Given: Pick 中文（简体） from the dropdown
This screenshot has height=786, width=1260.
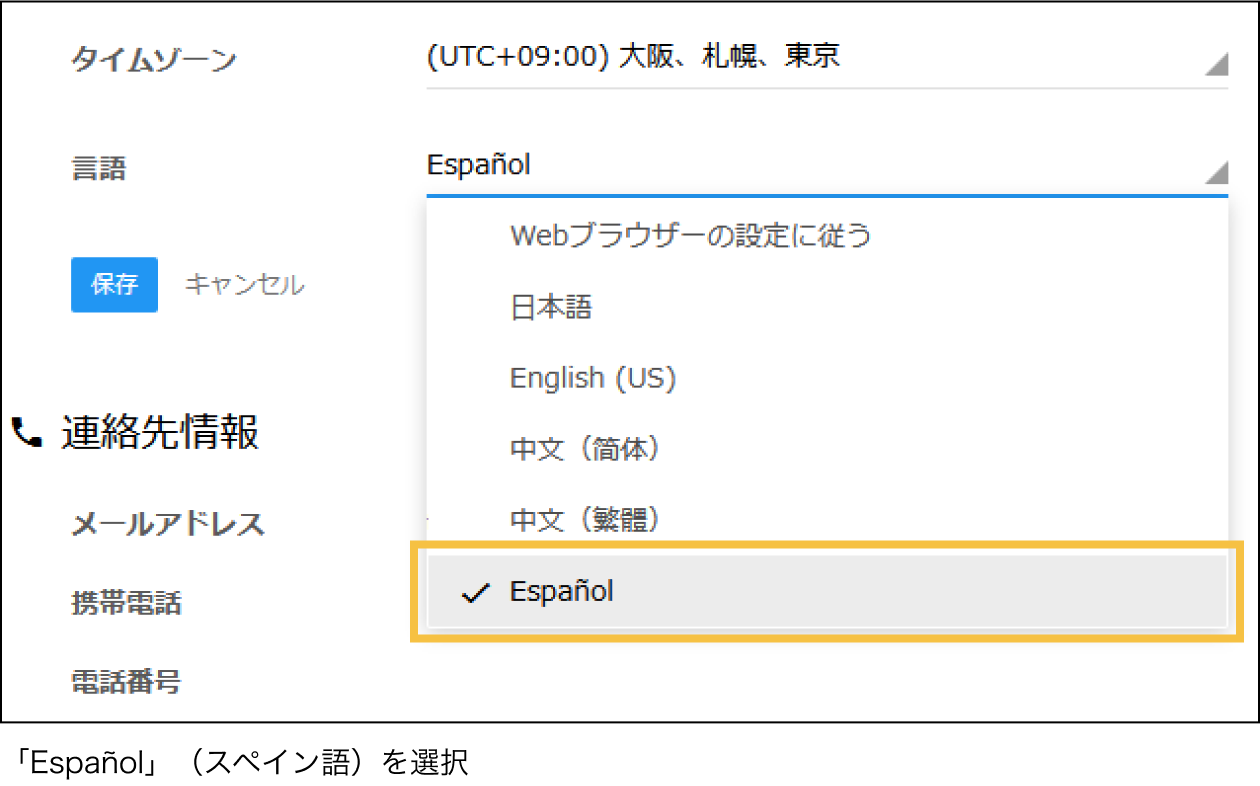Looking at the screenshot, I should click(x=586, y=449).
